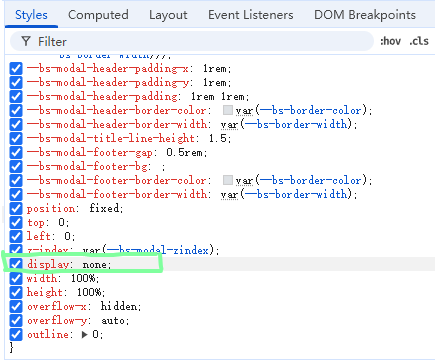This screenshot has height=360, width=435.
Task: Edit the header-padding value '1rem 1rem'
Action: click(217, 97)
